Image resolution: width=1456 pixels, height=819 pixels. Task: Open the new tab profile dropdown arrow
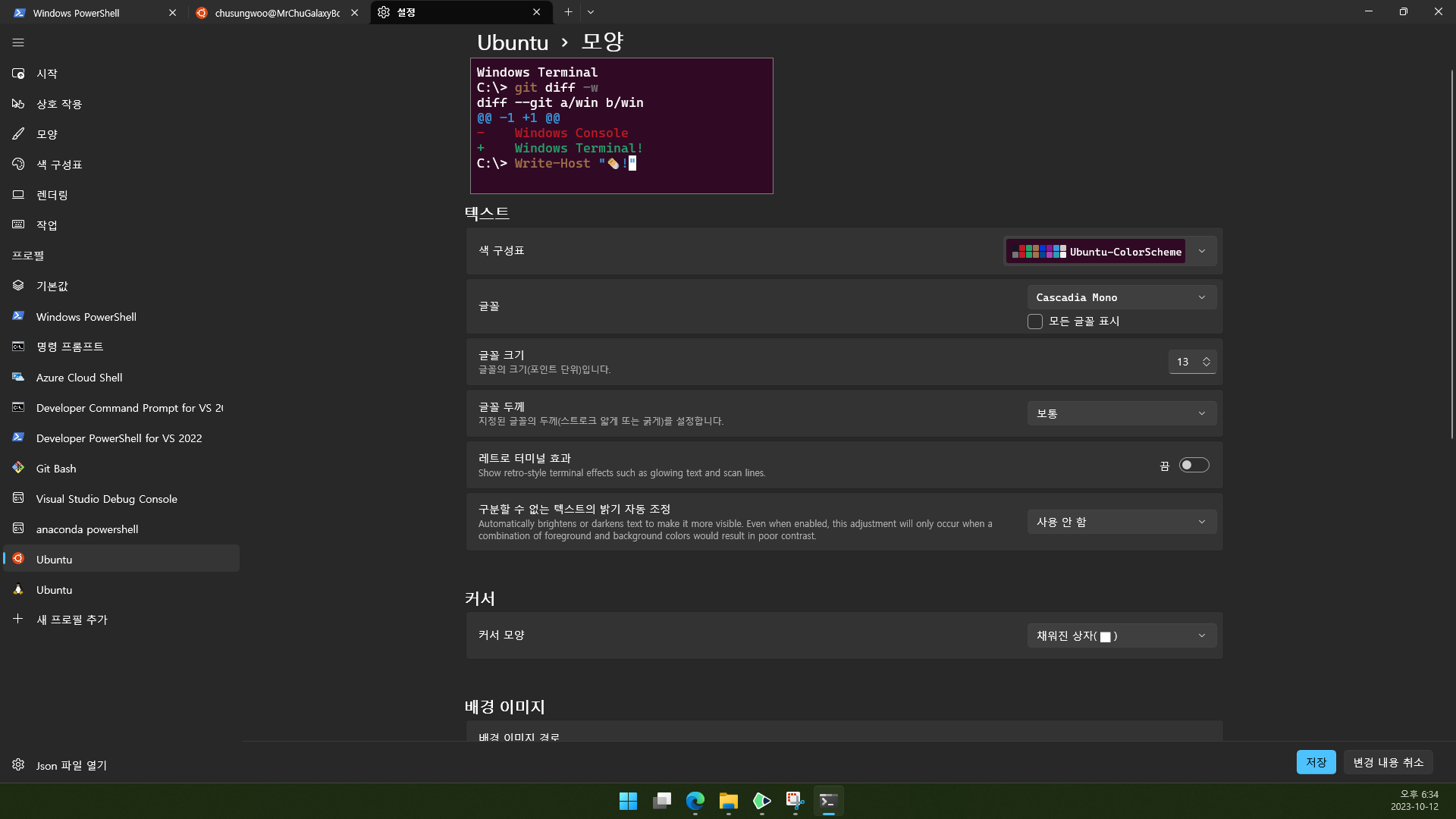(591, 12)
